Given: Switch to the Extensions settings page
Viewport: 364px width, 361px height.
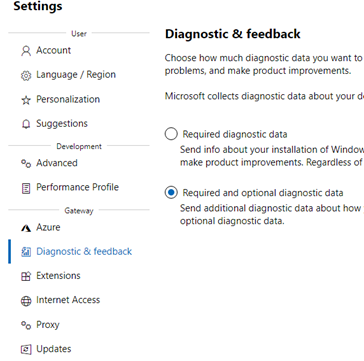Looking at the screenshot, I should 58,276.
